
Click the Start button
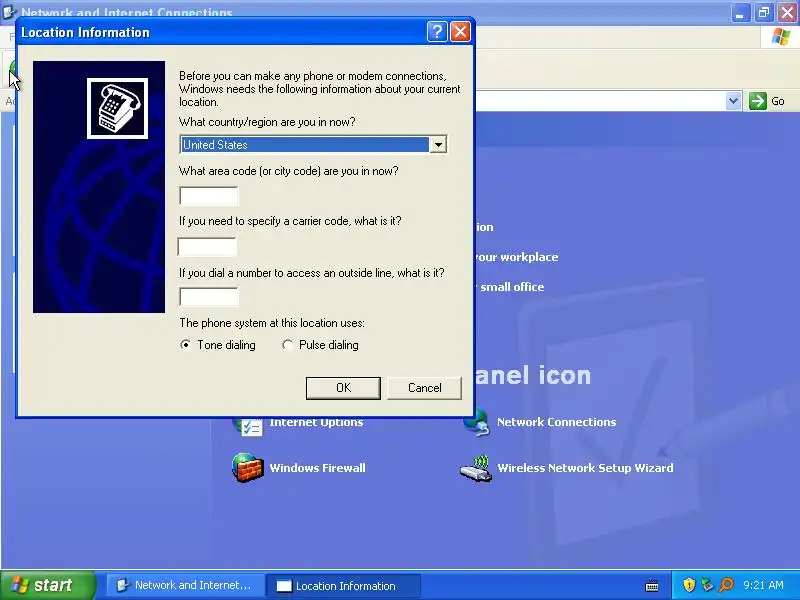click(47, 585)
